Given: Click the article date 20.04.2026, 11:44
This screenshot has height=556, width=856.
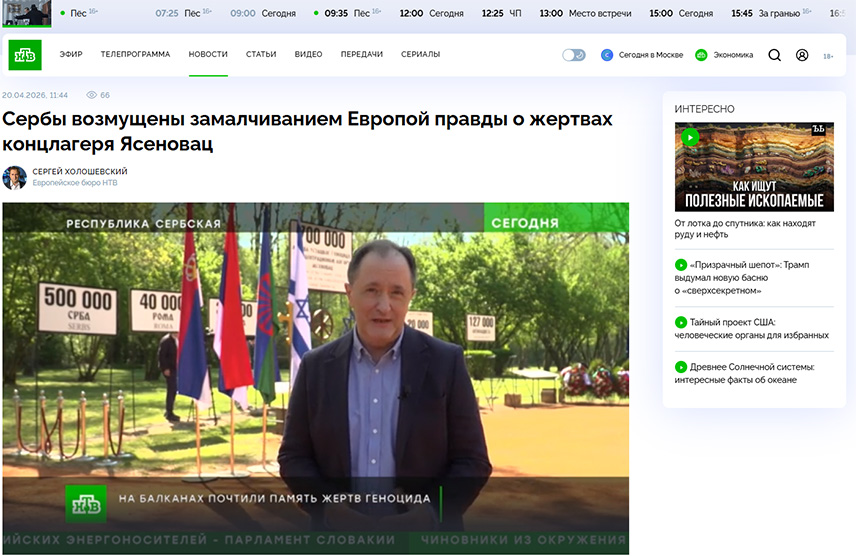Looking at the screenshot, I should tap(35, 95).
